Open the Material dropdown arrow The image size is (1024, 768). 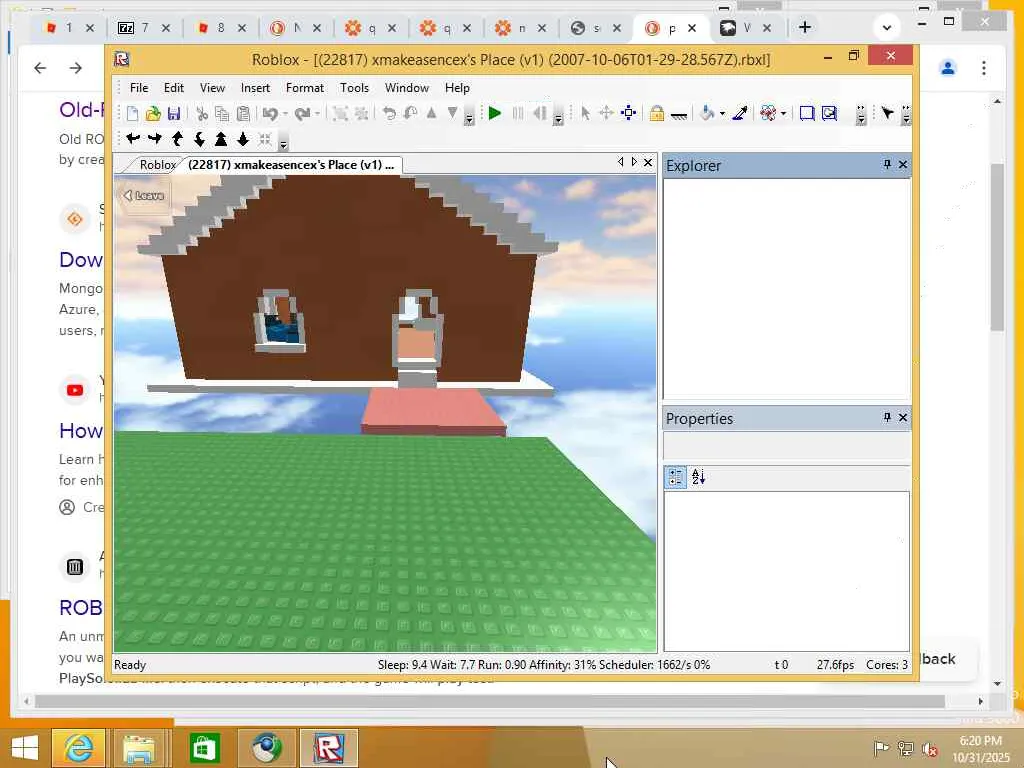pos(783,114)
